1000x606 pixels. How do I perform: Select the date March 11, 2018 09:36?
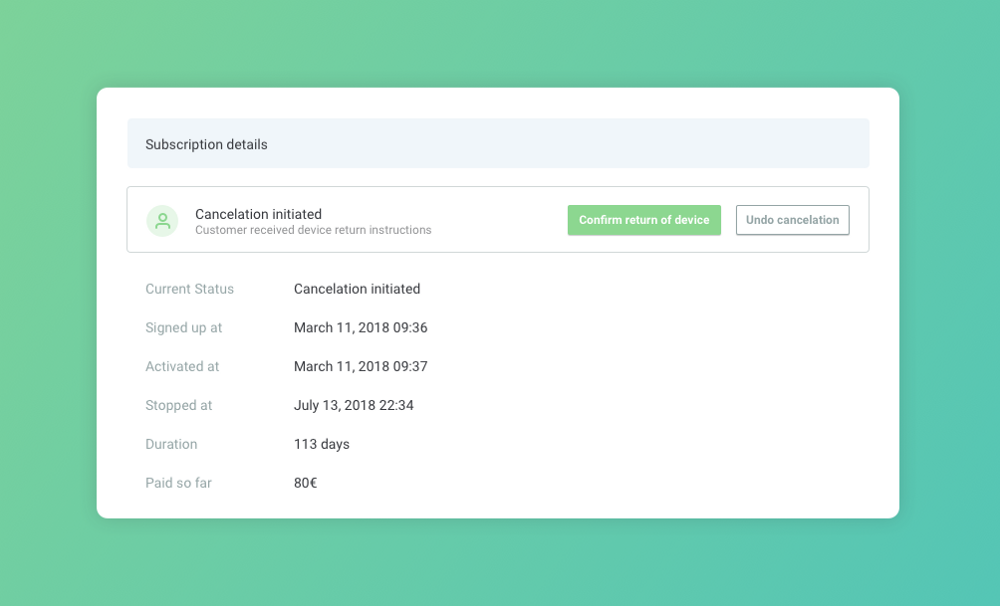360,328
